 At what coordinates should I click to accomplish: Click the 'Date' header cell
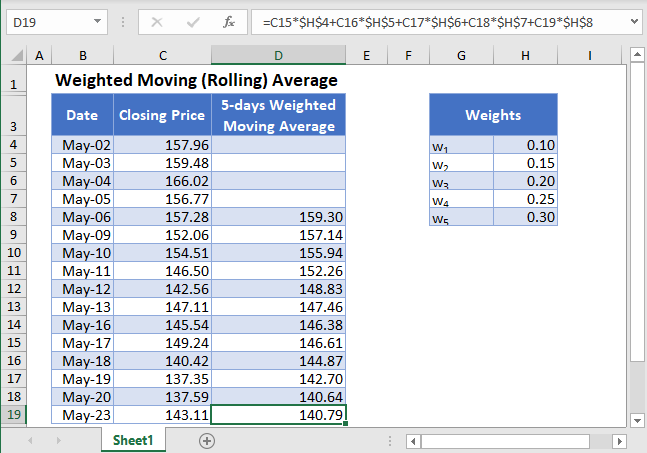click(83, 115)
